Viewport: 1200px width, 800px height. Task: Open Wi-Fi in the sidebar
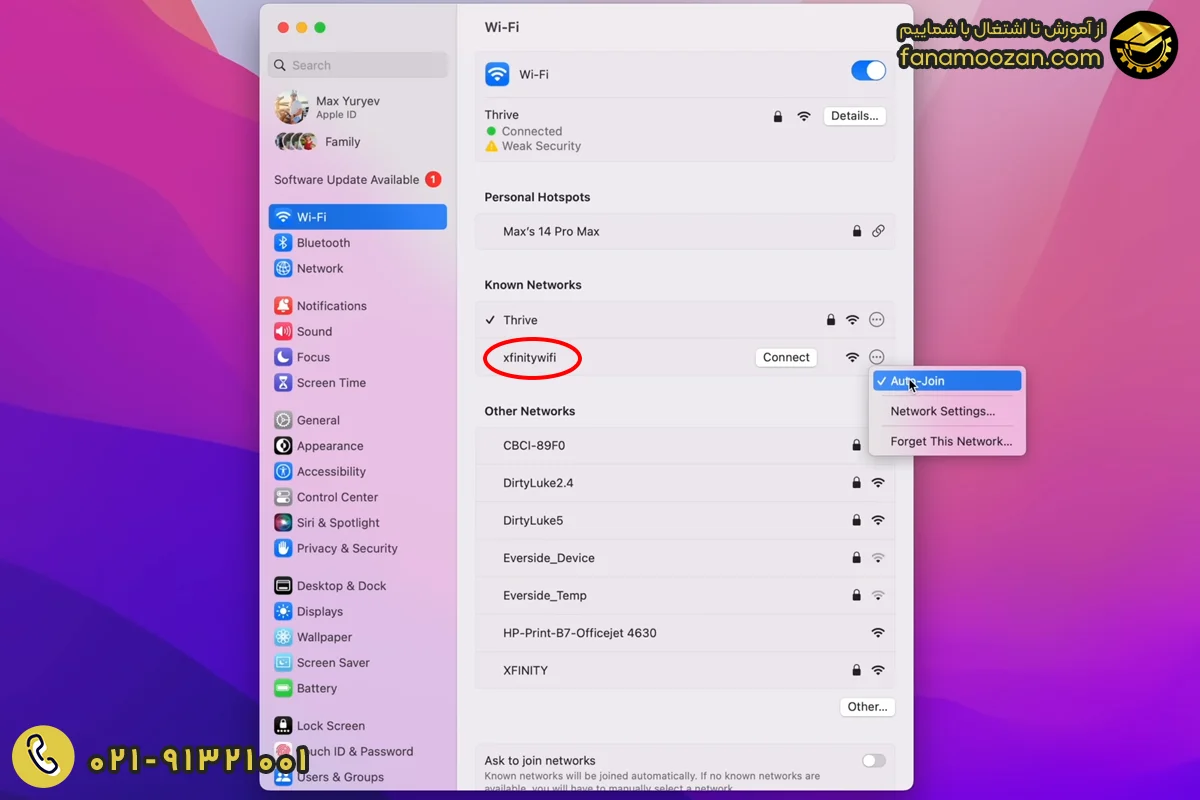click(357, 217)
